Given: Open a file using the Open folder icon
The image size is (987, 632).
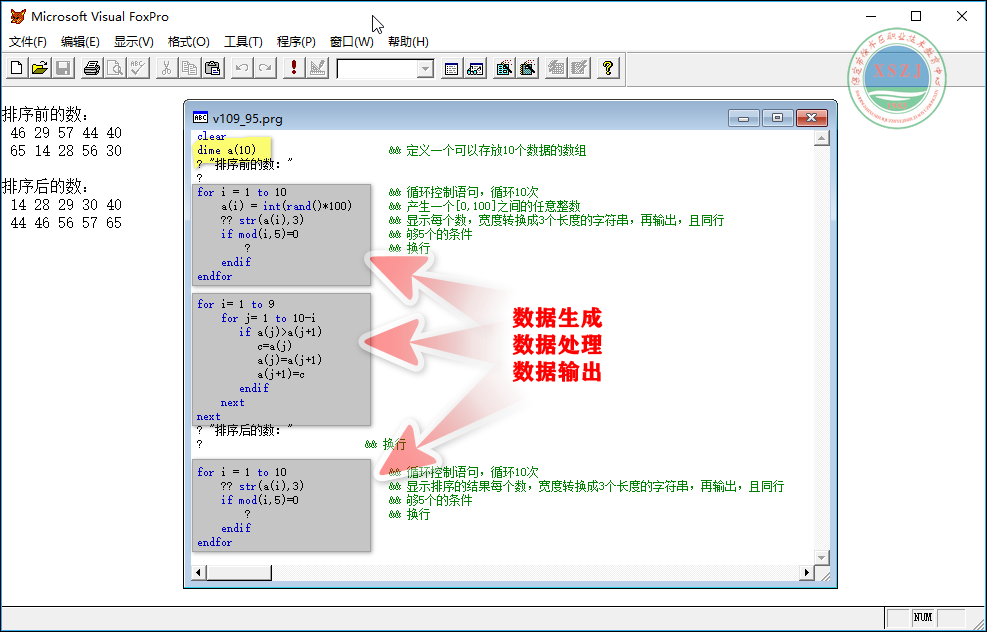Looking at the screenshot, I should click(x=40, y=67).
